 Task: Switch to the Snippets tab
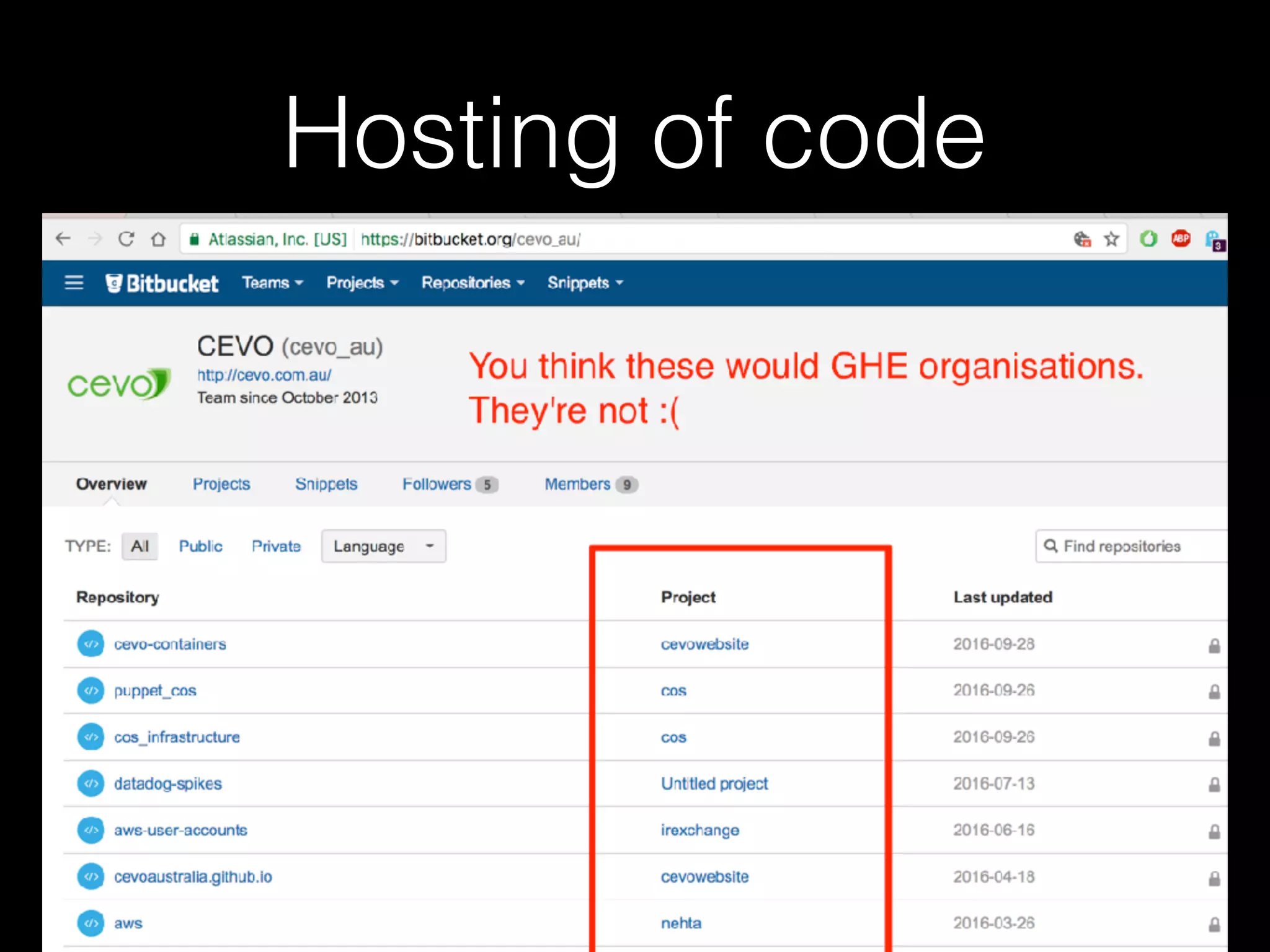326,484
